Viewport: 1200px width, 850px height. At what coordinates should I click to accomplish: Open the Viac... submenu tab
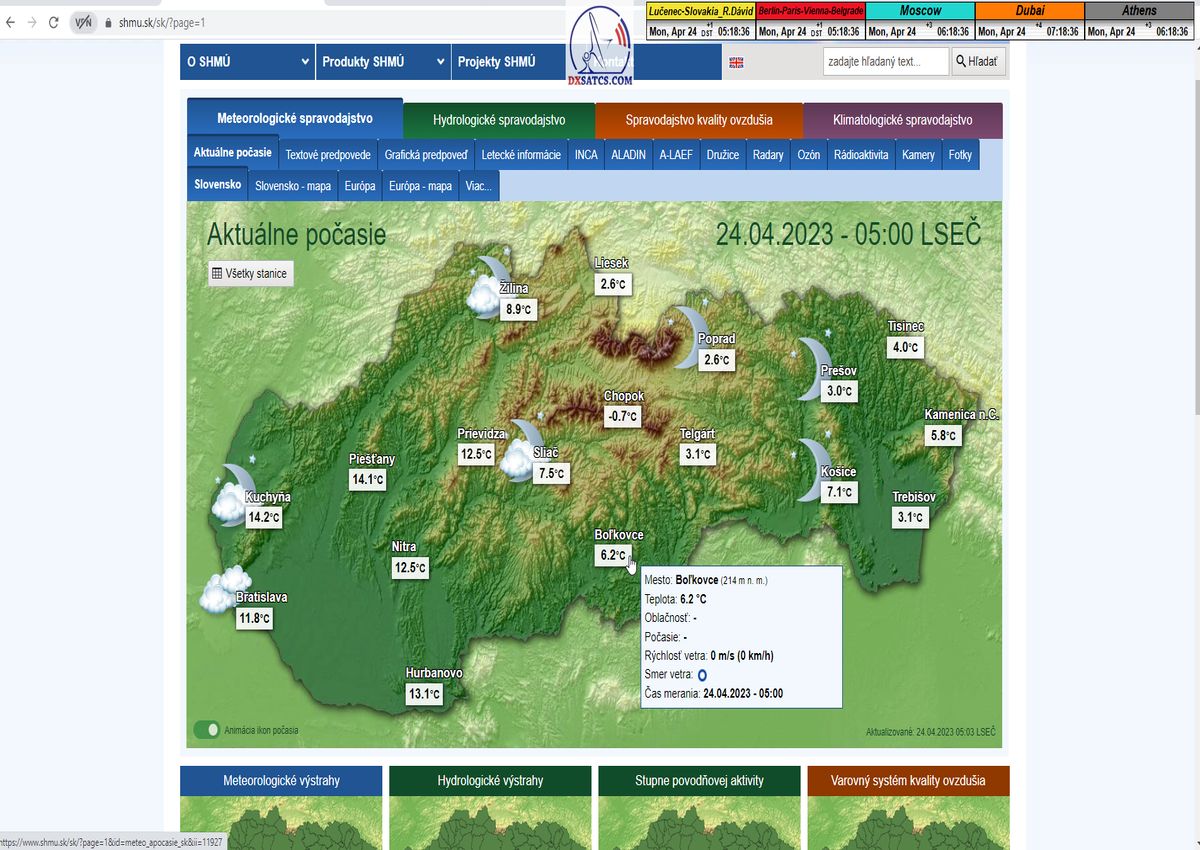click(x=478, y=186)
